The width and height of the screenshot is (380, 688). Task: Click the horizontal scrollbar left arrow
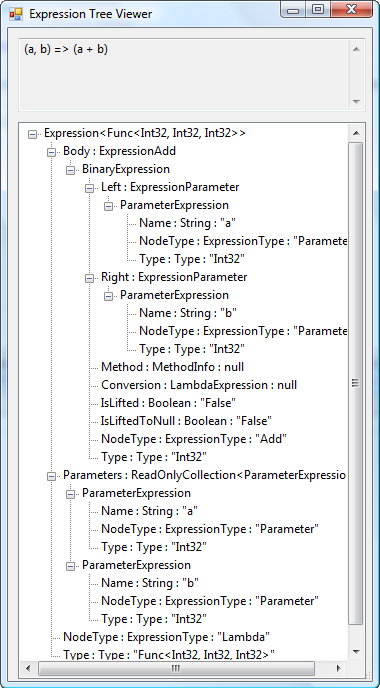pos(29,668)
